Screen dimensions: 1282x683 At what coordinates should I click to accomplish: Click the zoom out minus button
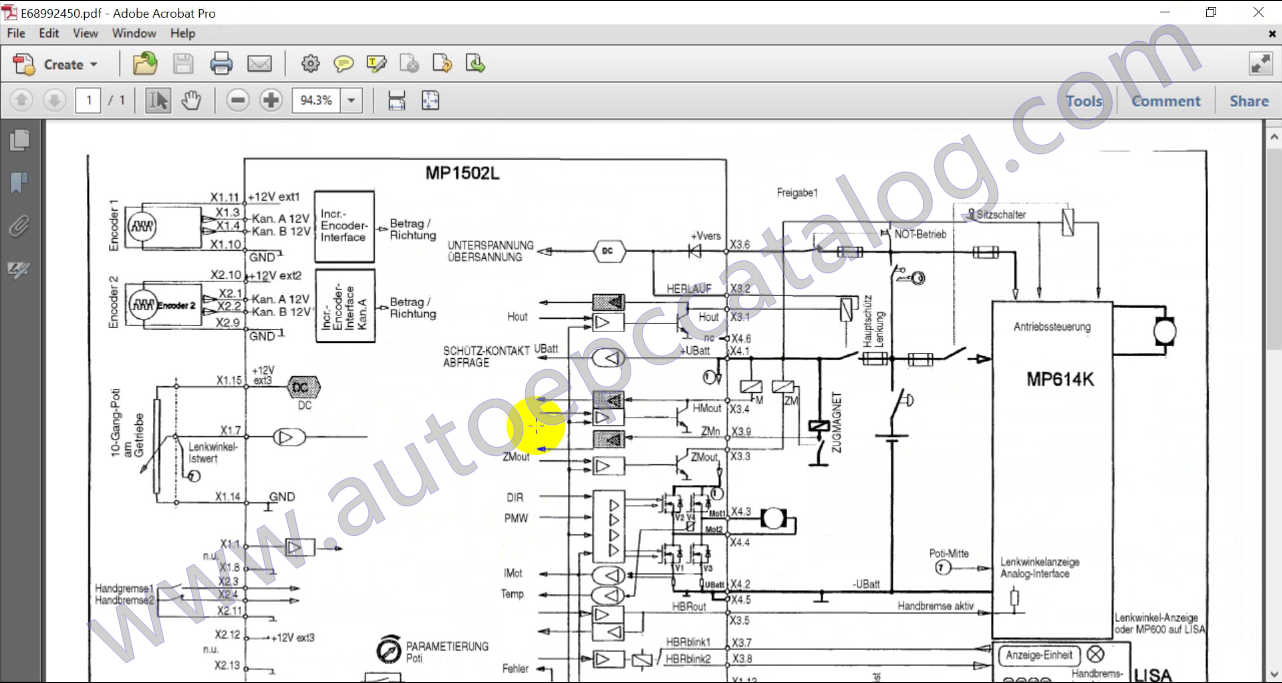[x=237, y=100]
